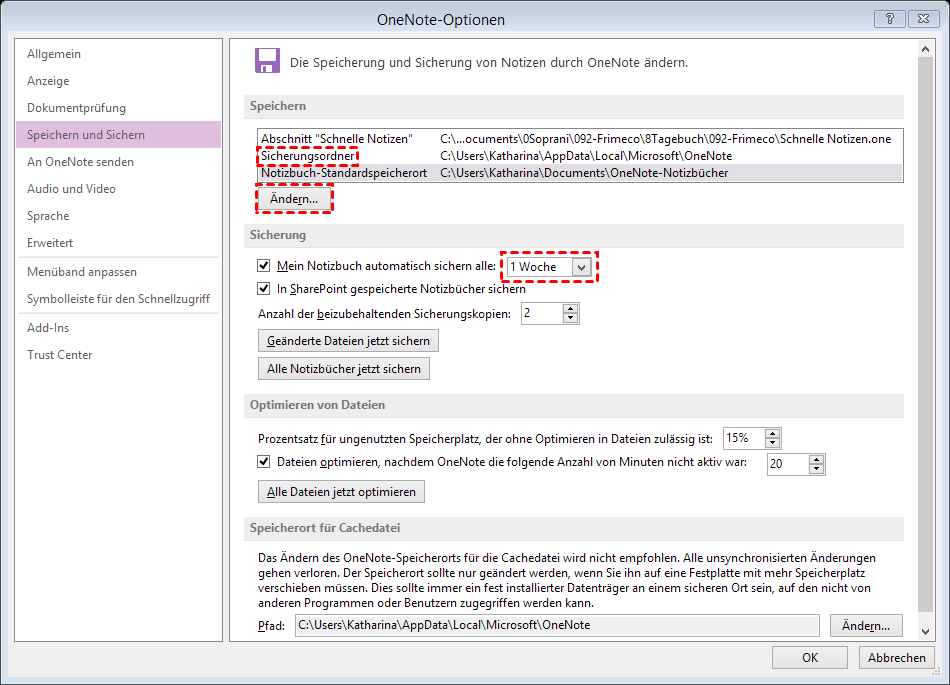Increase number of Sicherungskopien with up arrow
This screenshot has width=950, height=685.
tap(571, 309)
